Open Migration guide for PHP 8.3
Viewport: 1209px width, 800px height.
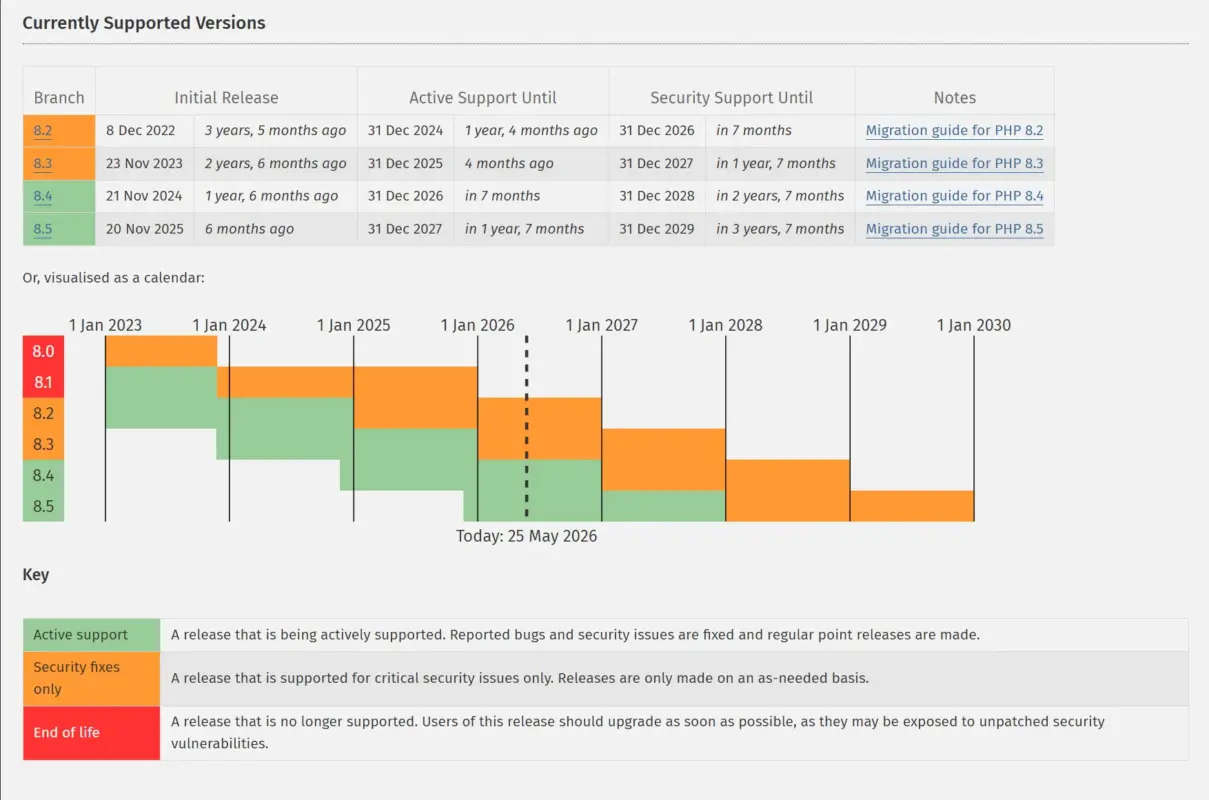tap(954, 164)
